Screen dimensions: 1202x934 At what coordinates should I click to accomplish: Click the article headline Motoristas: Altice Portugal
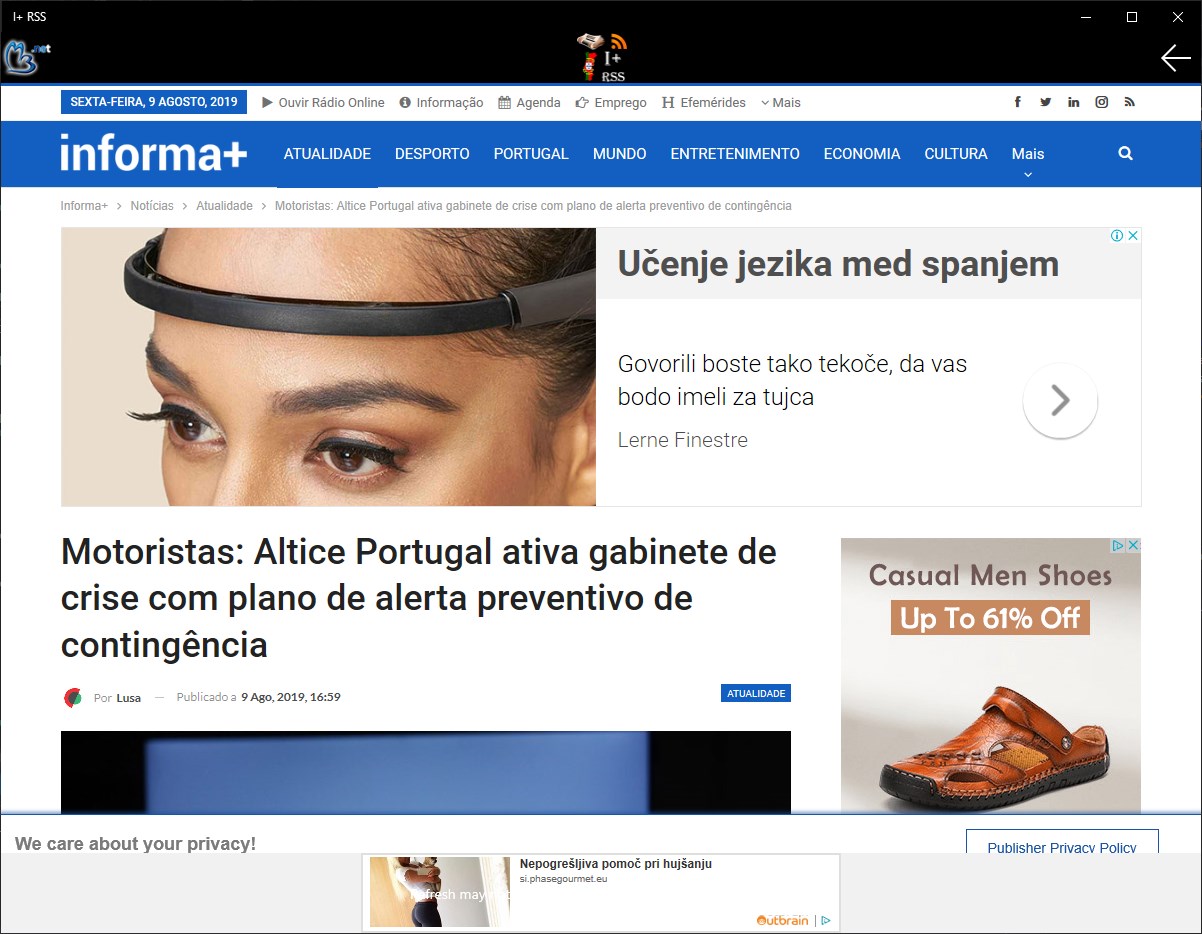click(419, 598)
